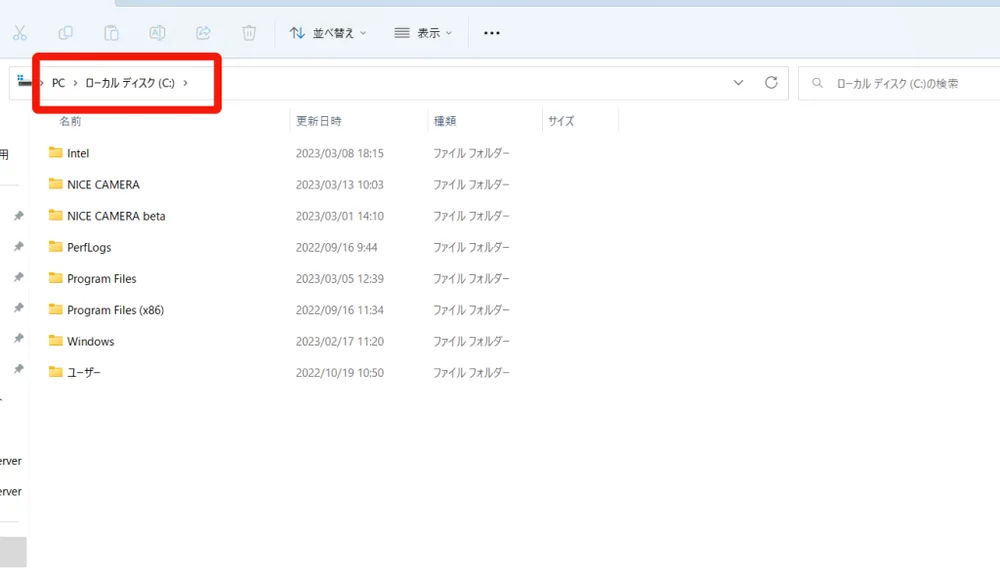Click the Rename icon in toolbar
The image size is (1000, 571).
coord(157,33)
